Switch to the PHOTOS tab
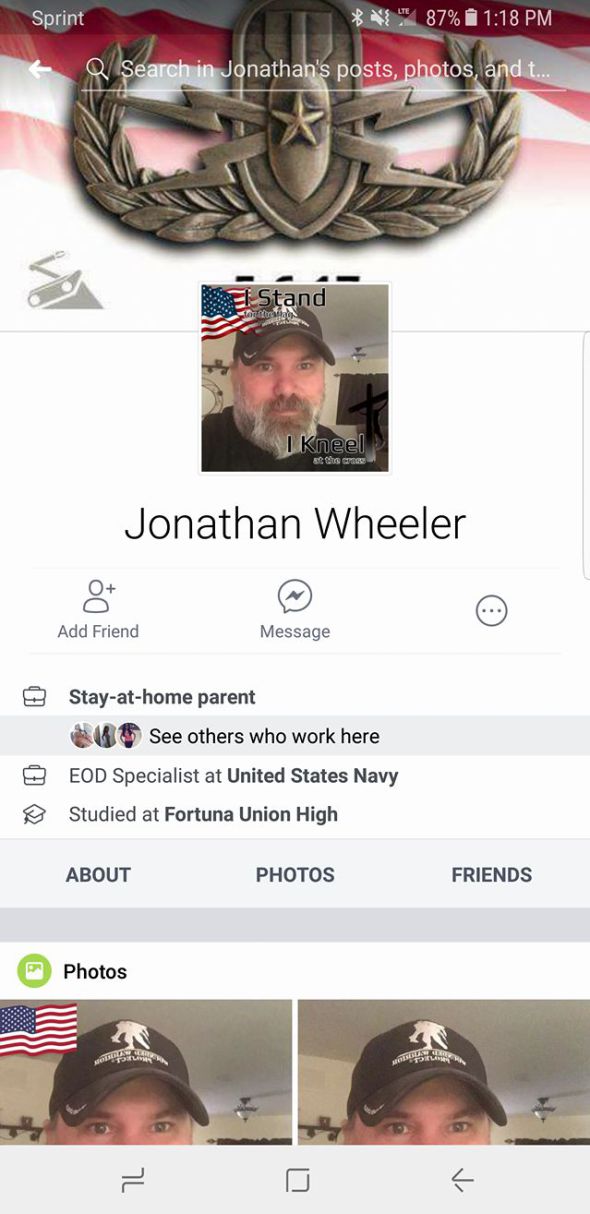 [295, 874]
